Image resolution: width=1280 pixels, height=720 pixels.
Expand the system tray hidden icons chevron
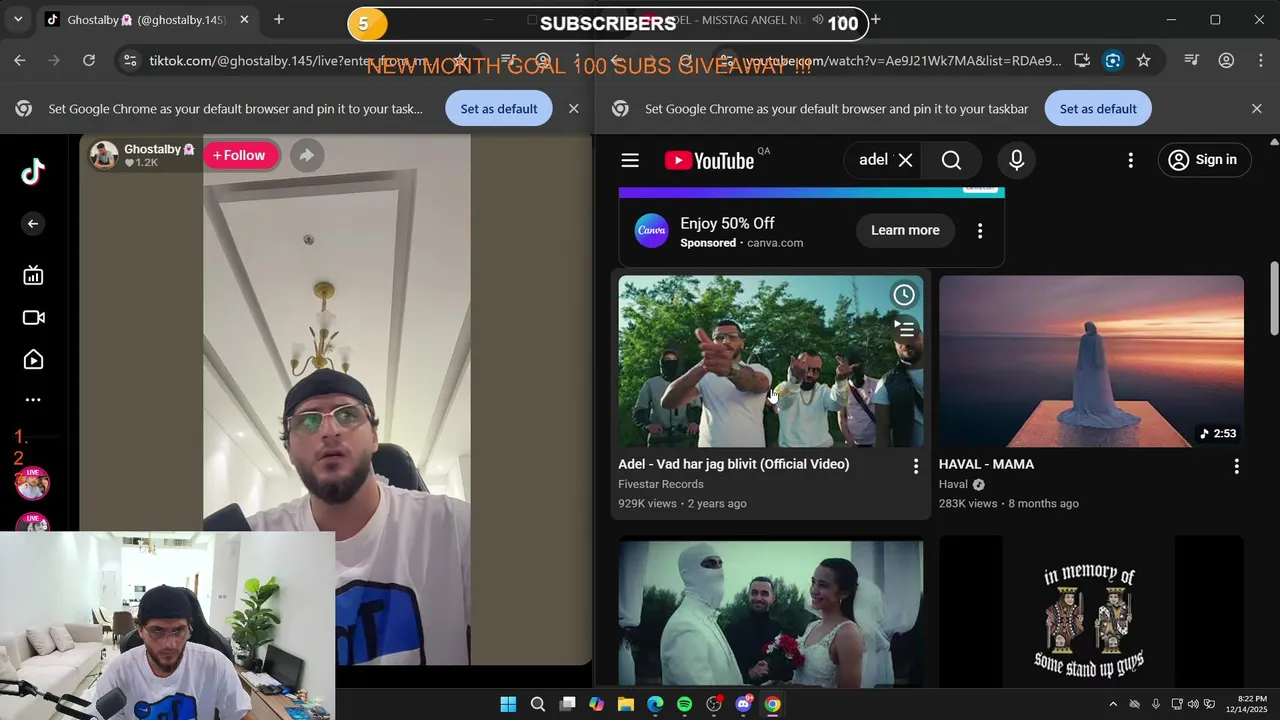(1113, 704)
